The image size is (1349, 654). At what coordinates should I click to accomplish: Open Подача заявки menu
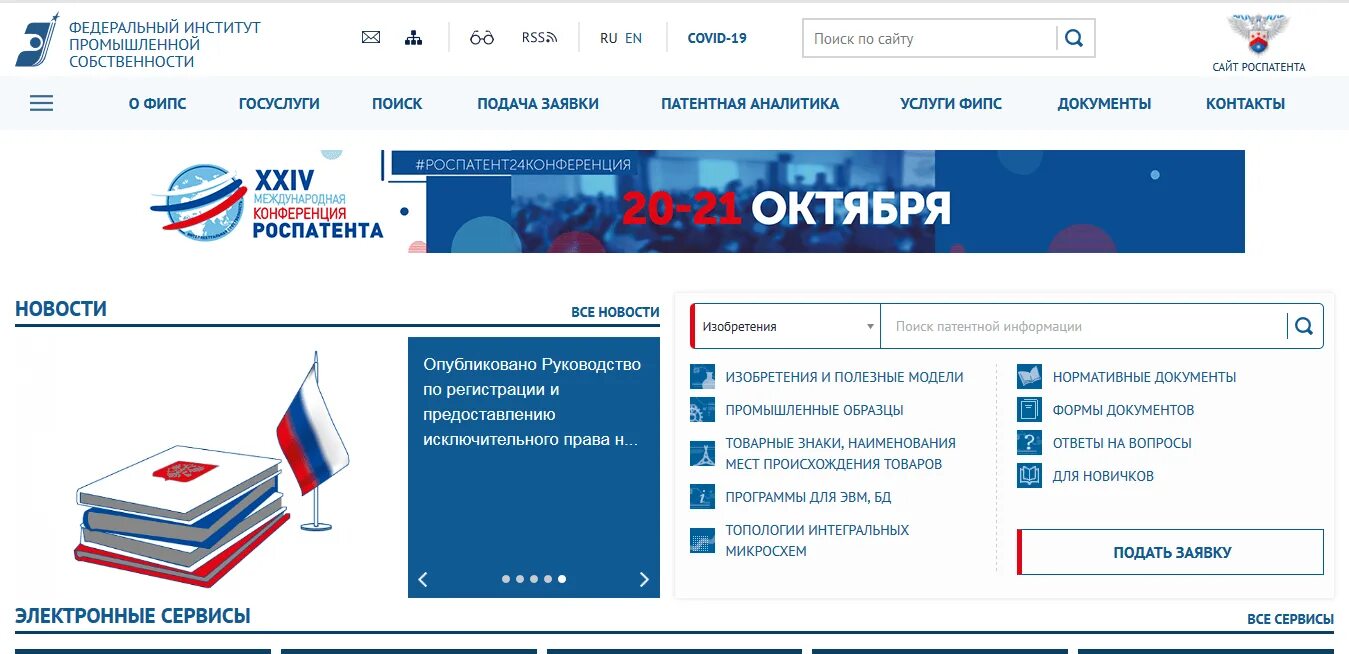click(x=538, y=103)
